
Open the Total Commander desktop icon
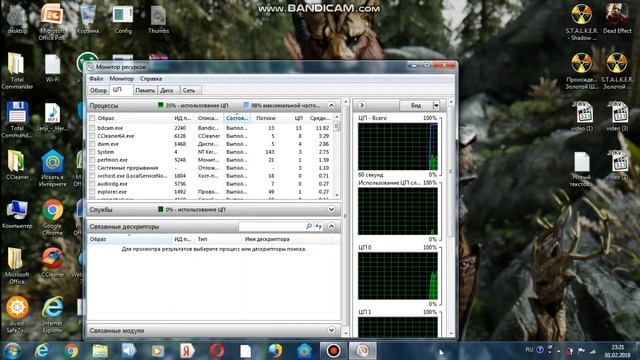point(17,71)
